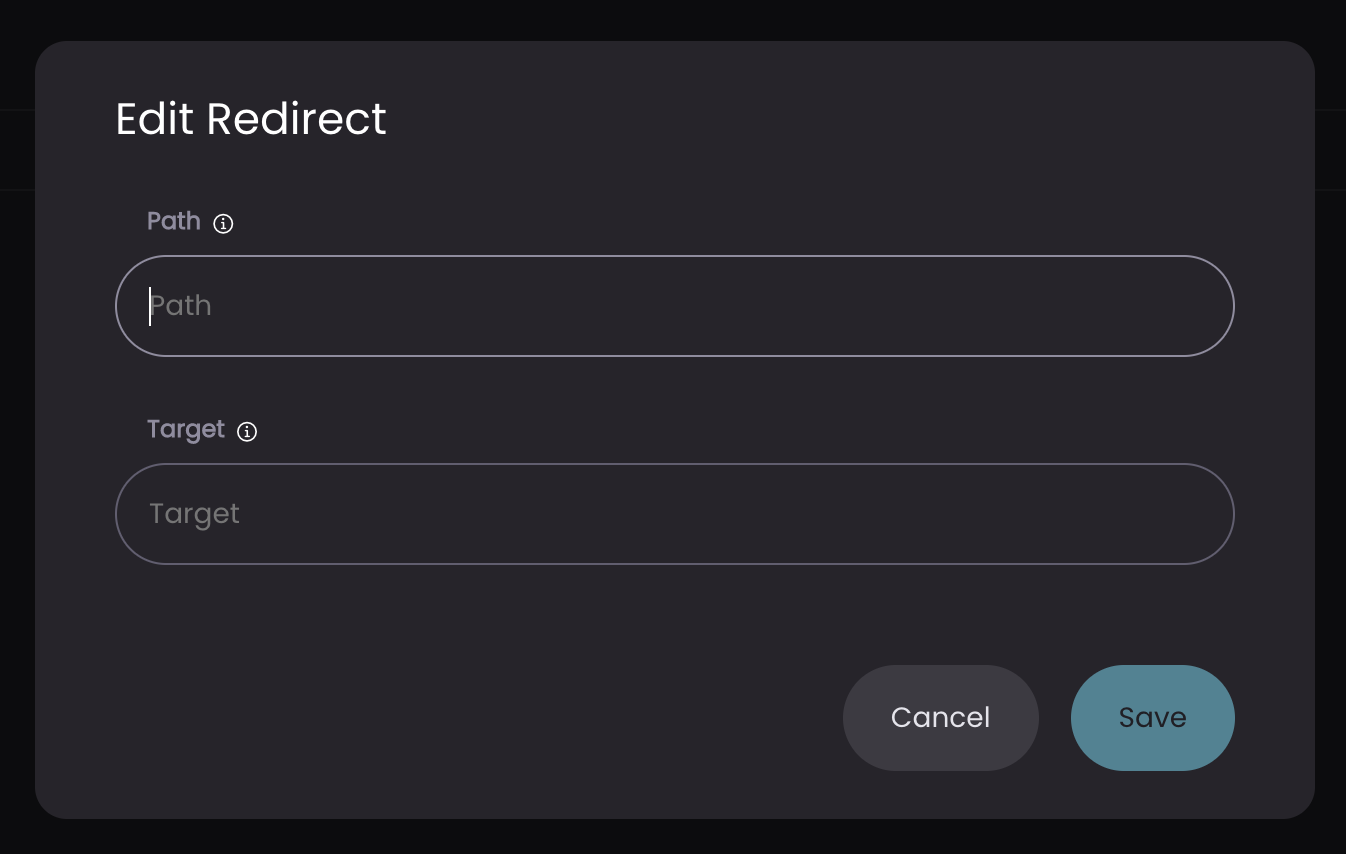Screen dimensions: 1346x854
Task: Select the Edit Redirect dialog heading
Action: (x=251, y=119)
